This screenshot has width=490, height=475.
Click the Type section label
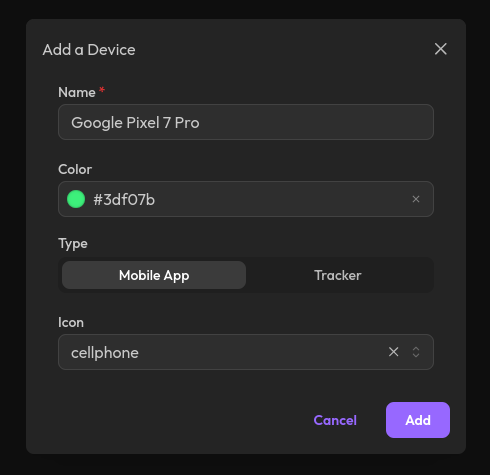click(x=73, y=244)
